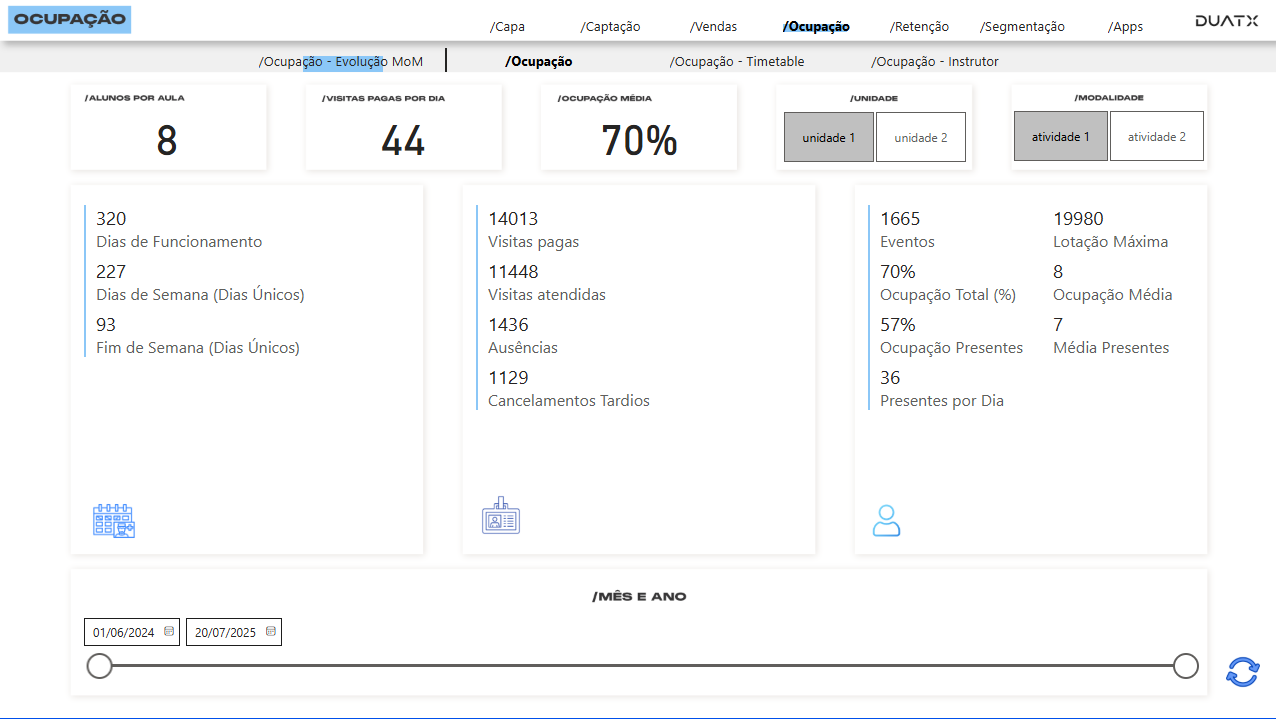Navigate to the /Captação page
Viewport: 1276px width, 719px height.
(x=610, y=26)
